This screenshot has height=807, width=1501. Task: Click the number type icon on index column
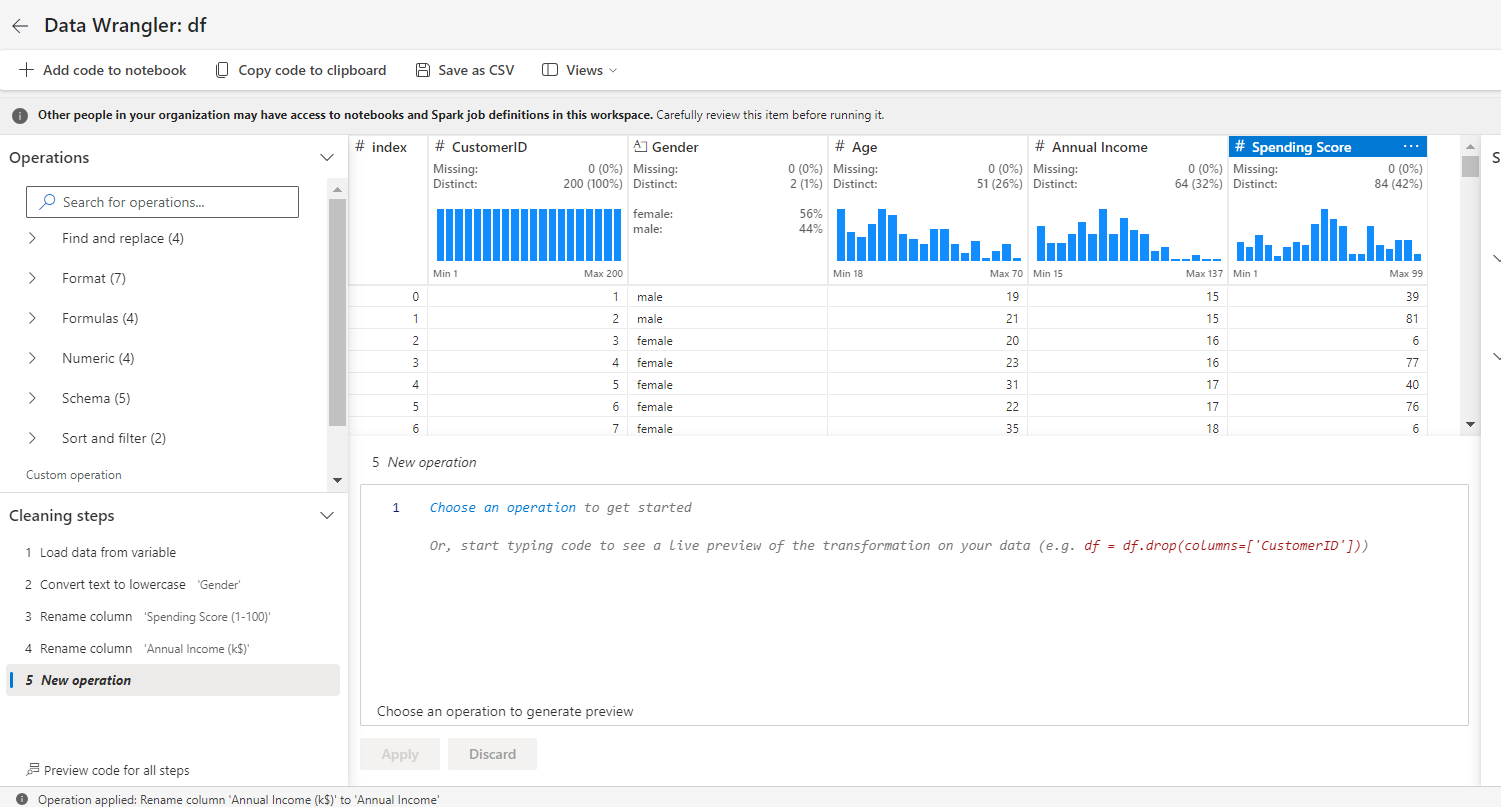(360, 147)
